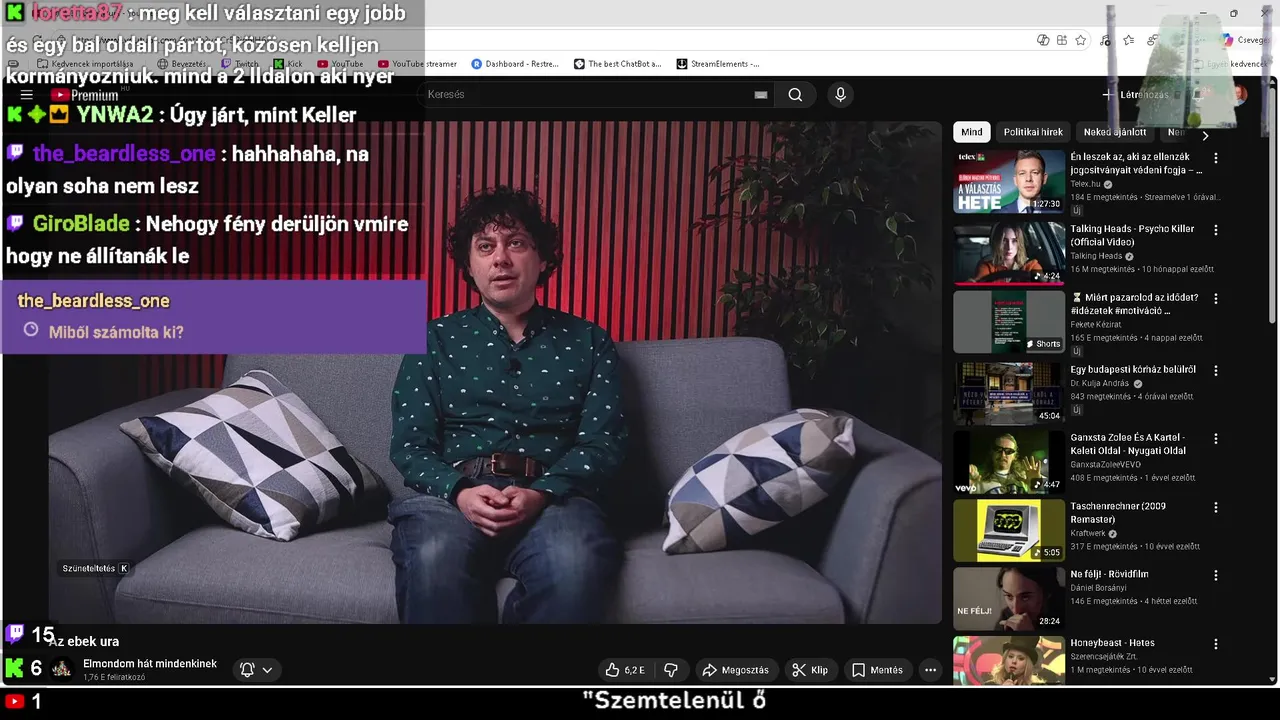This screenshot has width=1280, height=720.
Task: Dislike the video with thumbs down
Action: pyautogui.click(x=671, y=670)
